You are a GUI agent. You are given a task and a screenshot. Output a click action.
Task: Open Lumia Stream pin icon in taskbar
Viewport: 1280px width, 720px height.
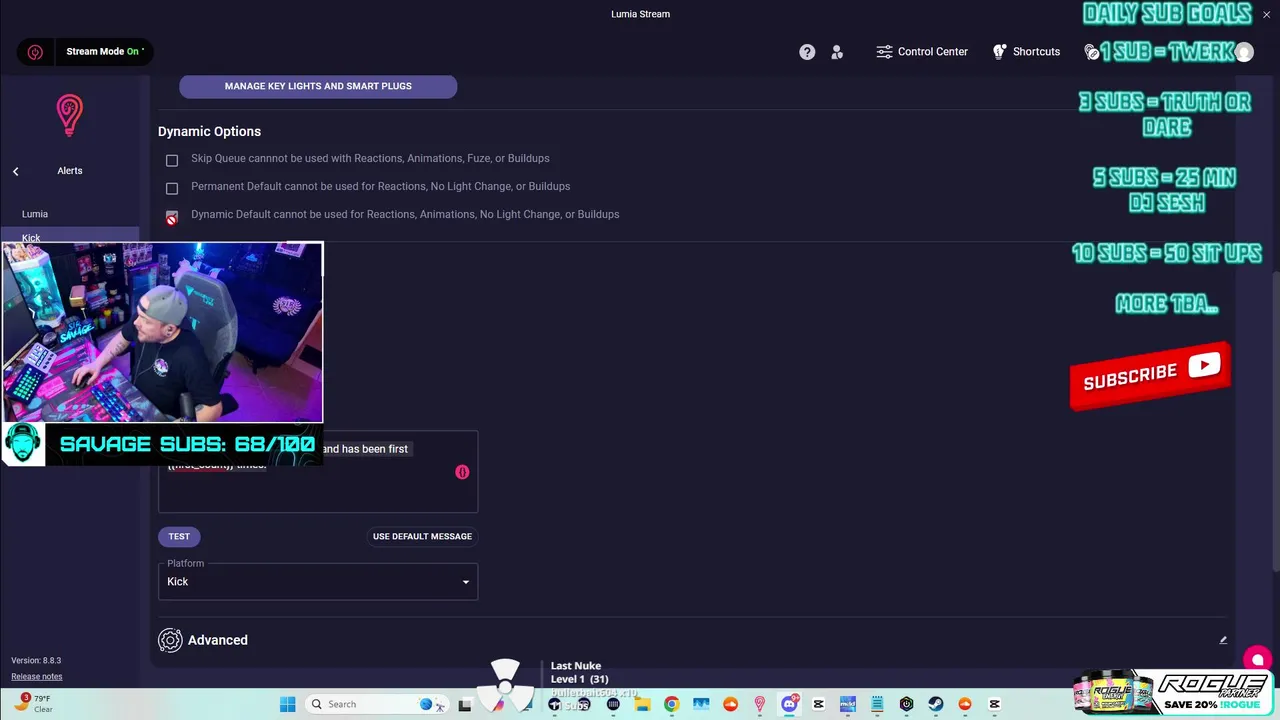760,704
